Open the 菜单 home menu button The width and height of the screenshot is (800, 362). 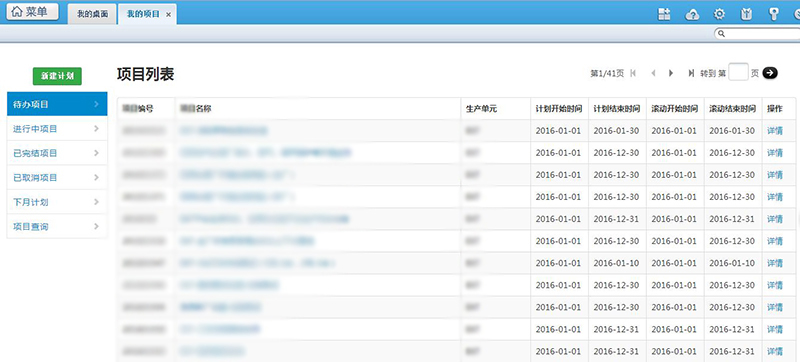coord(32,11)
